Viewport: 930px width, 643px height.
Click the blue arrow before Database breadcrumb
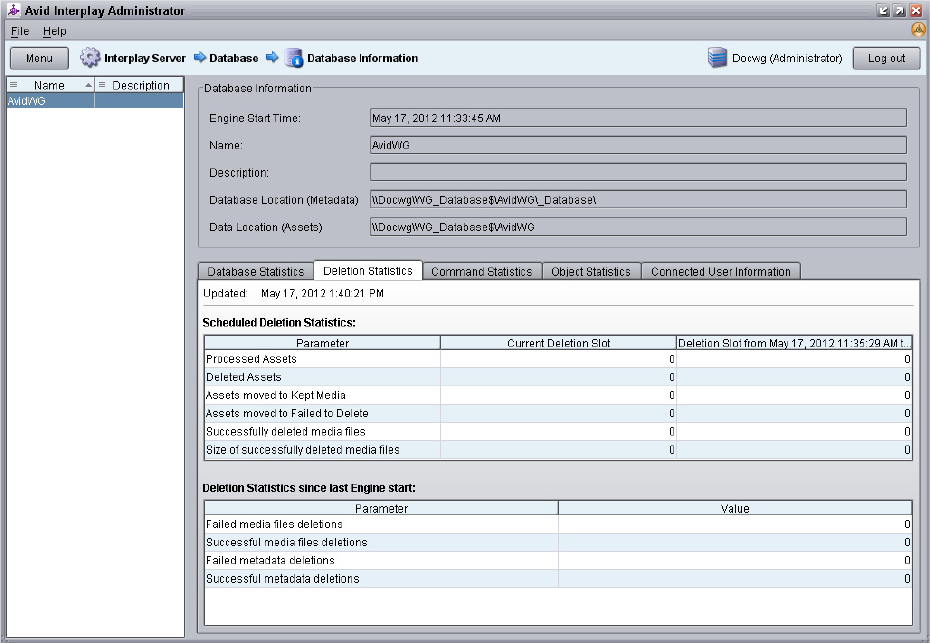click(x=199, y=58)
